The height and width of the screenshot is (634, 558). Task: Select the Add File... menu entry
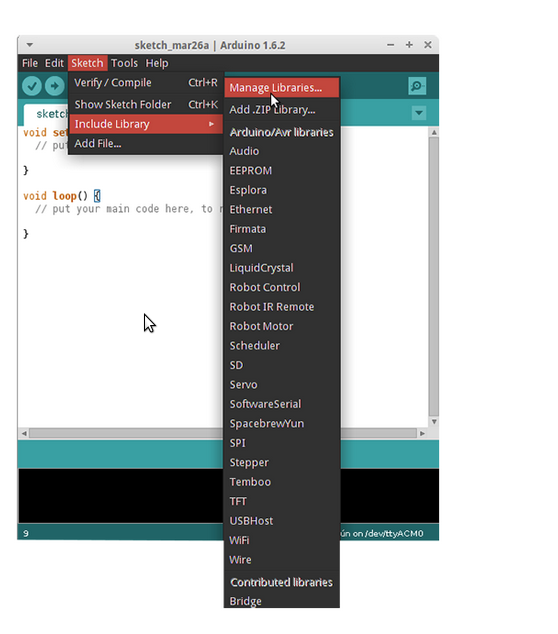tap(146, 144)
